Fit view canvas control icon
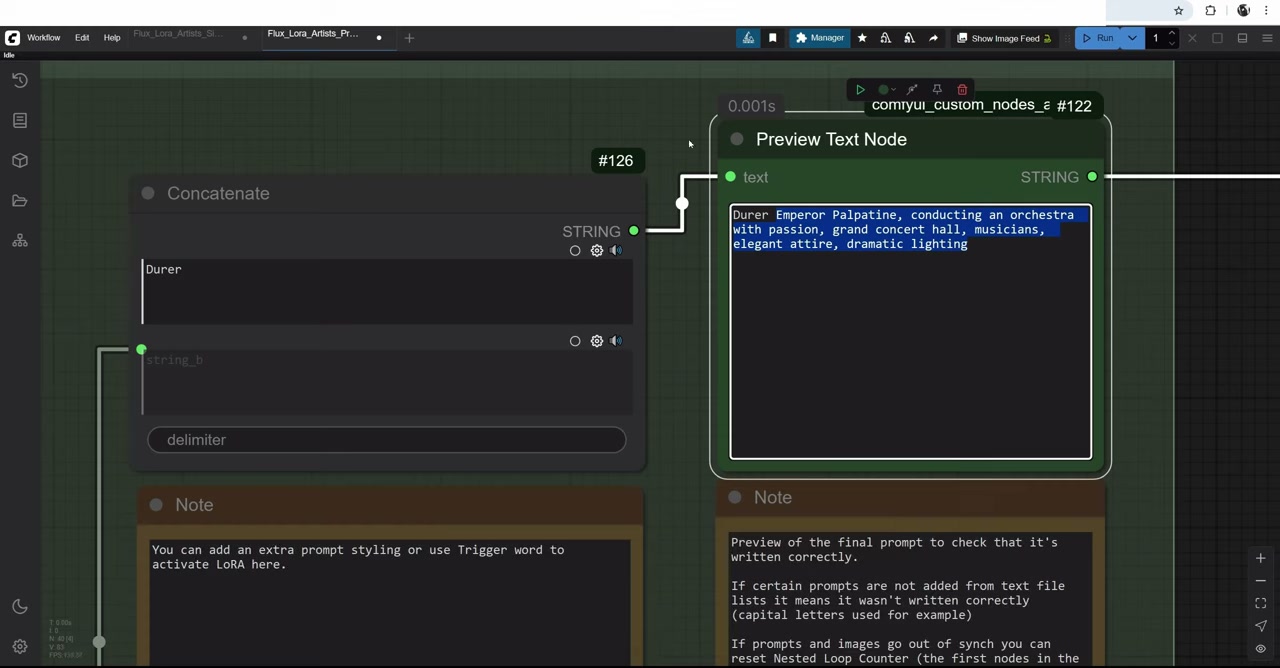This screenshot has width=1280, height=668. pyautogui.click(x=1260, y=603)
